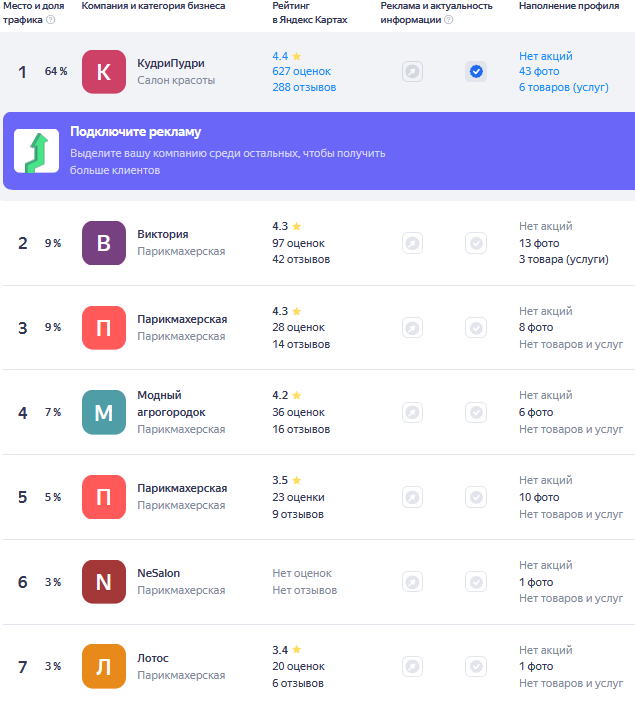The width and height of the screenshot is (635, 705).
Task: Click the blue Нет акций link for КудриПудри
Action: coord(546,56)
